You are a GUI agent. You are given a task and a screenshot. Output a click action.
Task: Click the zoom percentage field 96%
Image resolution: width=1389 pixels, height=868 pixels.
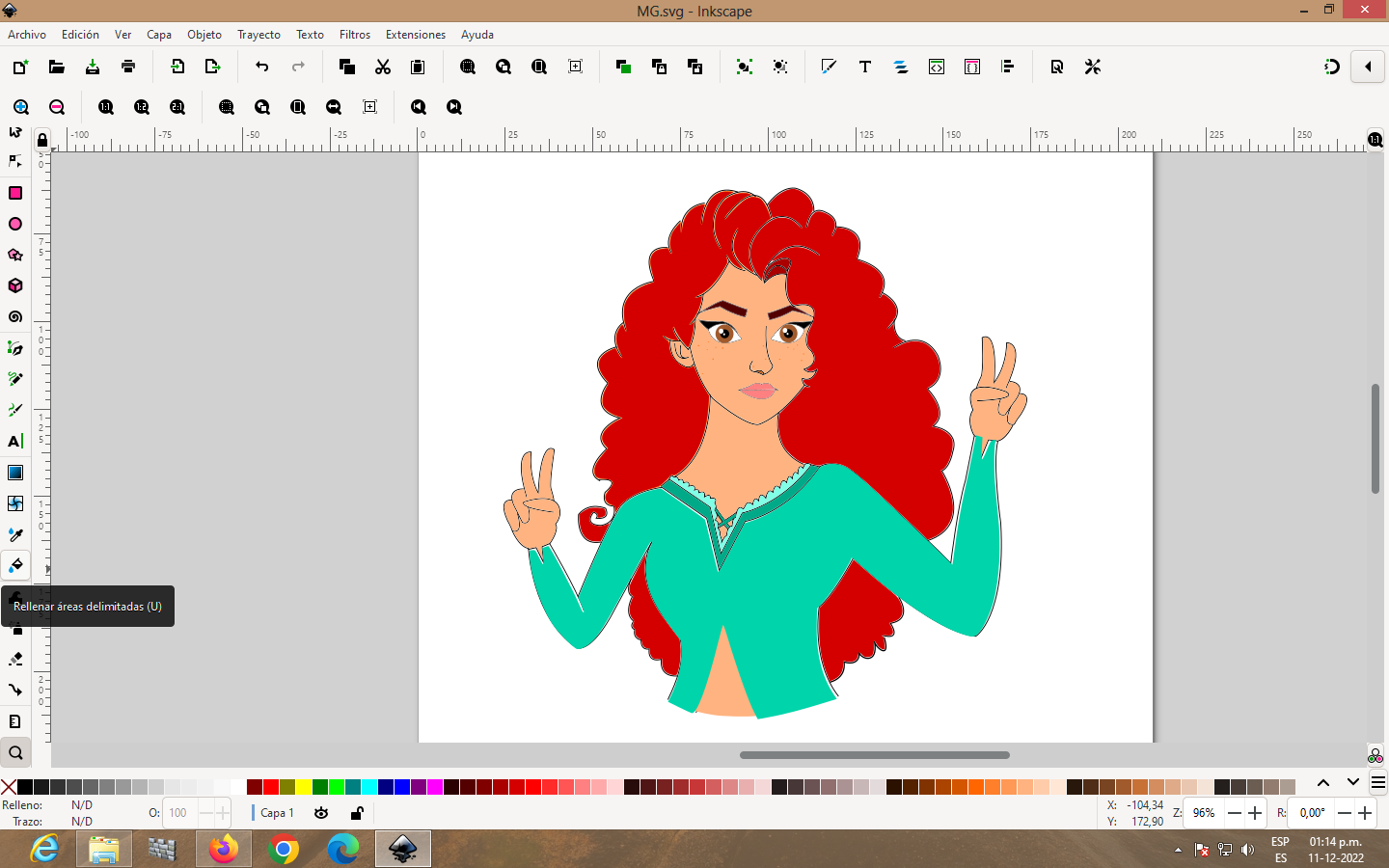(1204, 813)
